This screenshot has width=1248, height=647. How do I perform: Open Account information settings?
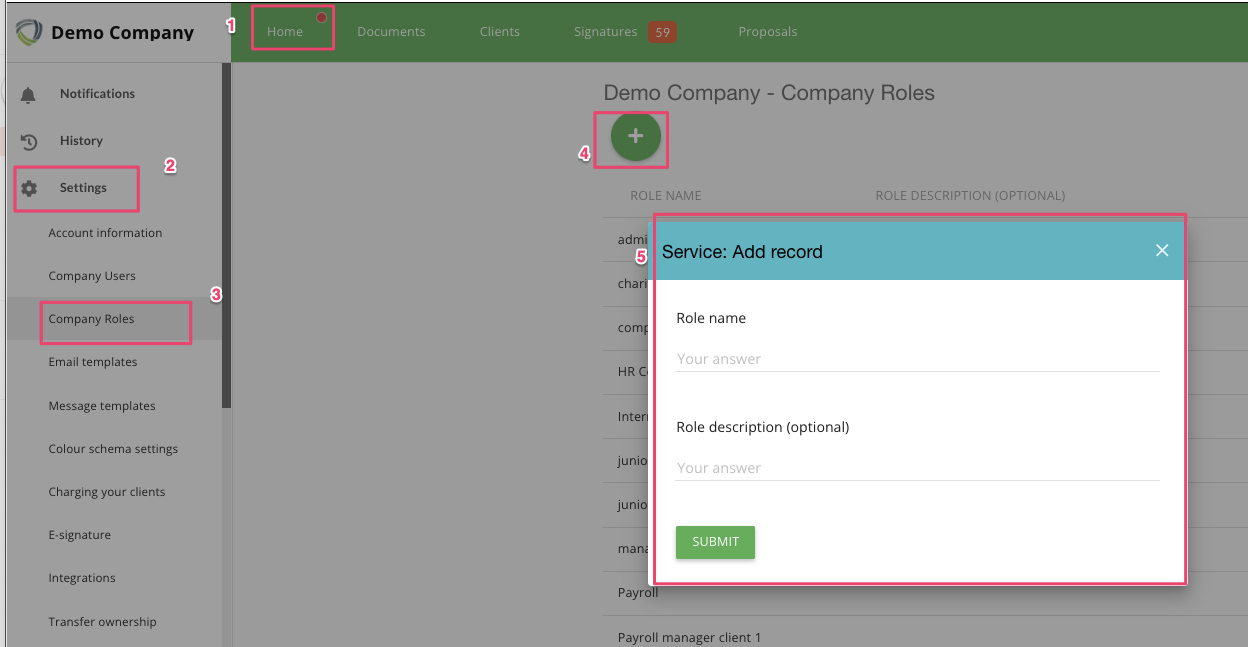[x=105, y=233]
